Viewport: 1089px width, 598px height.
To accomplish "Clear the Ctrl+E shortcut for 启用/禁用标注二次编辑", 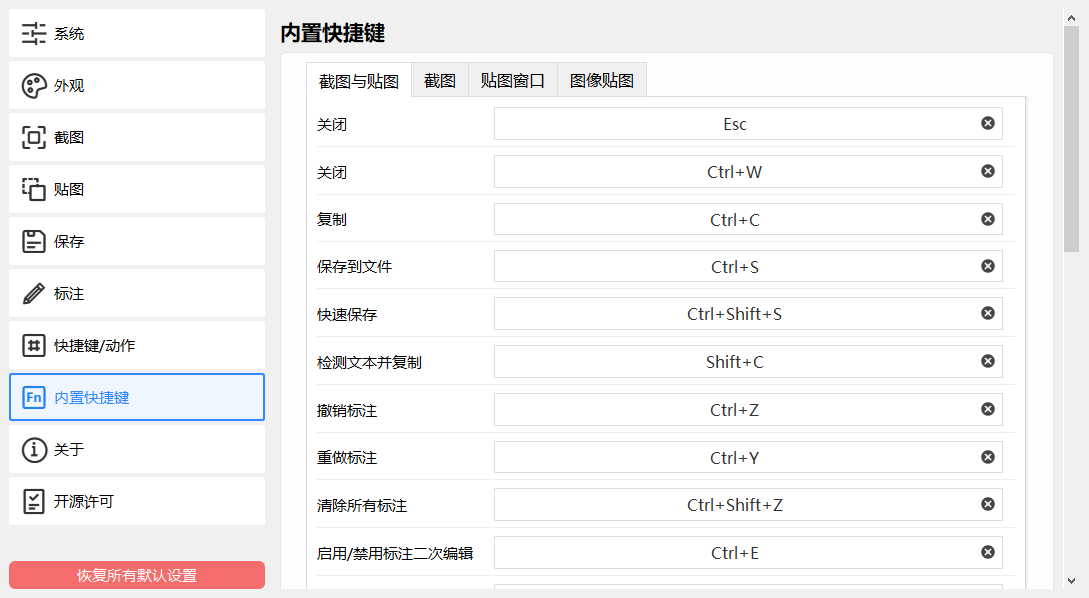I will pos(988,552).
